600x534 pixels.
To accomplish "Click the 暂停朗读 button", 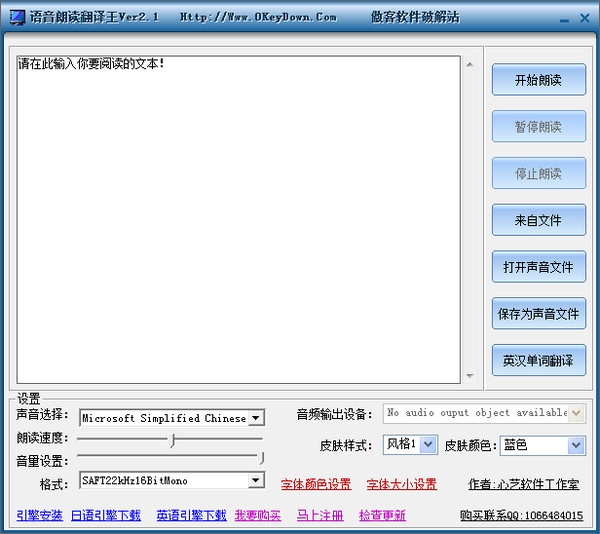I will pos(538,126).
